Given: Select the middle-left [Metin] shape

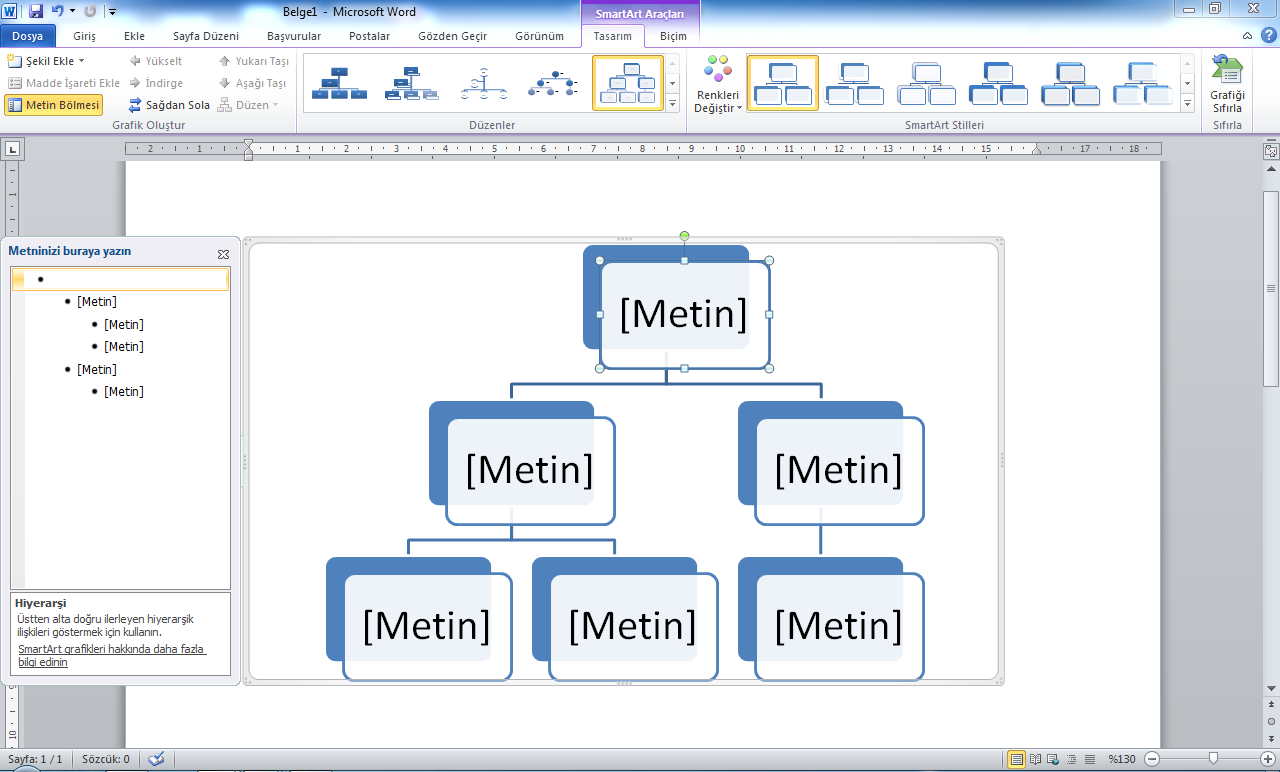Looking at the screenshot, I should 530,470.
